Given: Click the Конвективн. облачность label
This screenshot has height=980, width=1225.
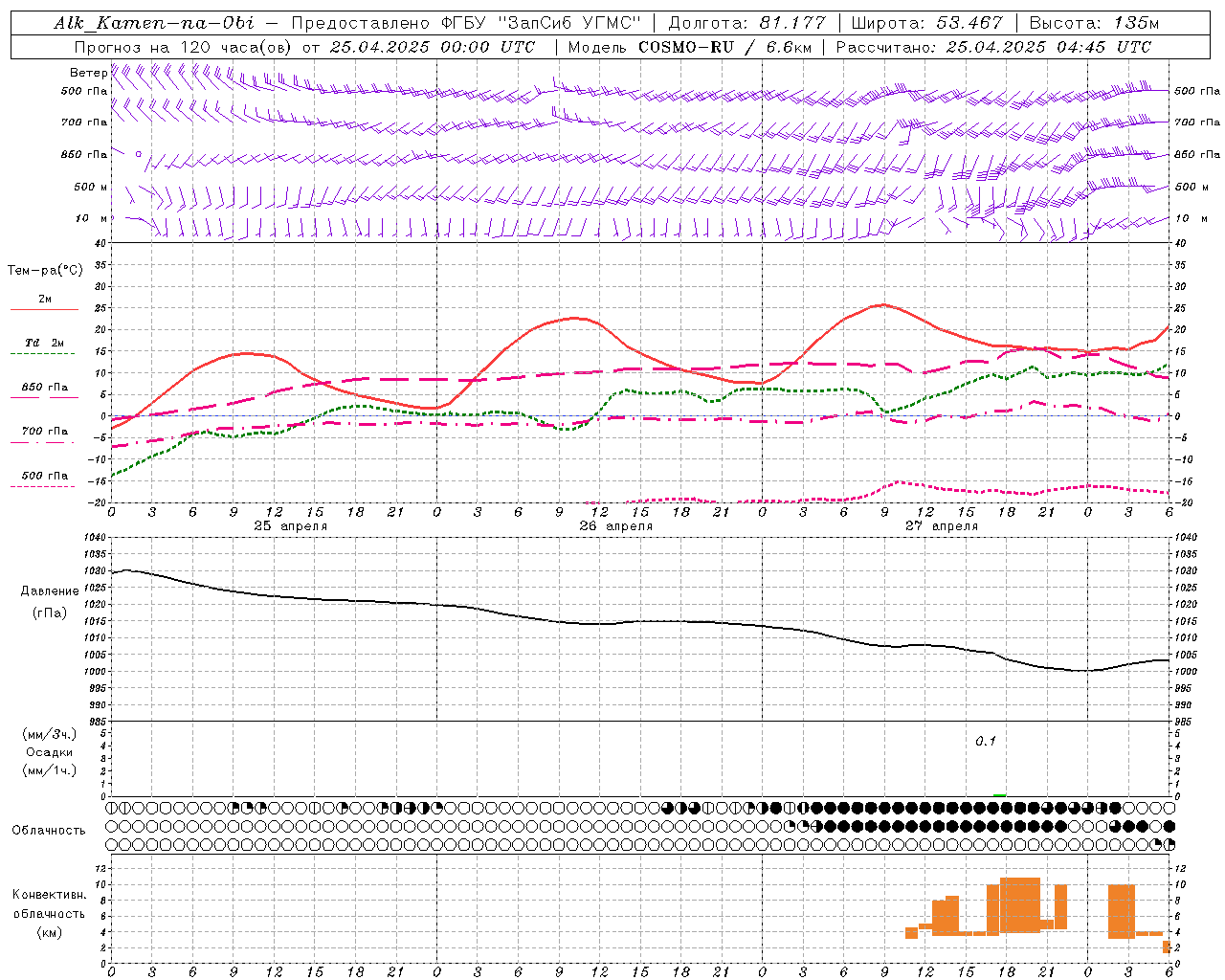Looking at the screenshot, I should 49,904.
